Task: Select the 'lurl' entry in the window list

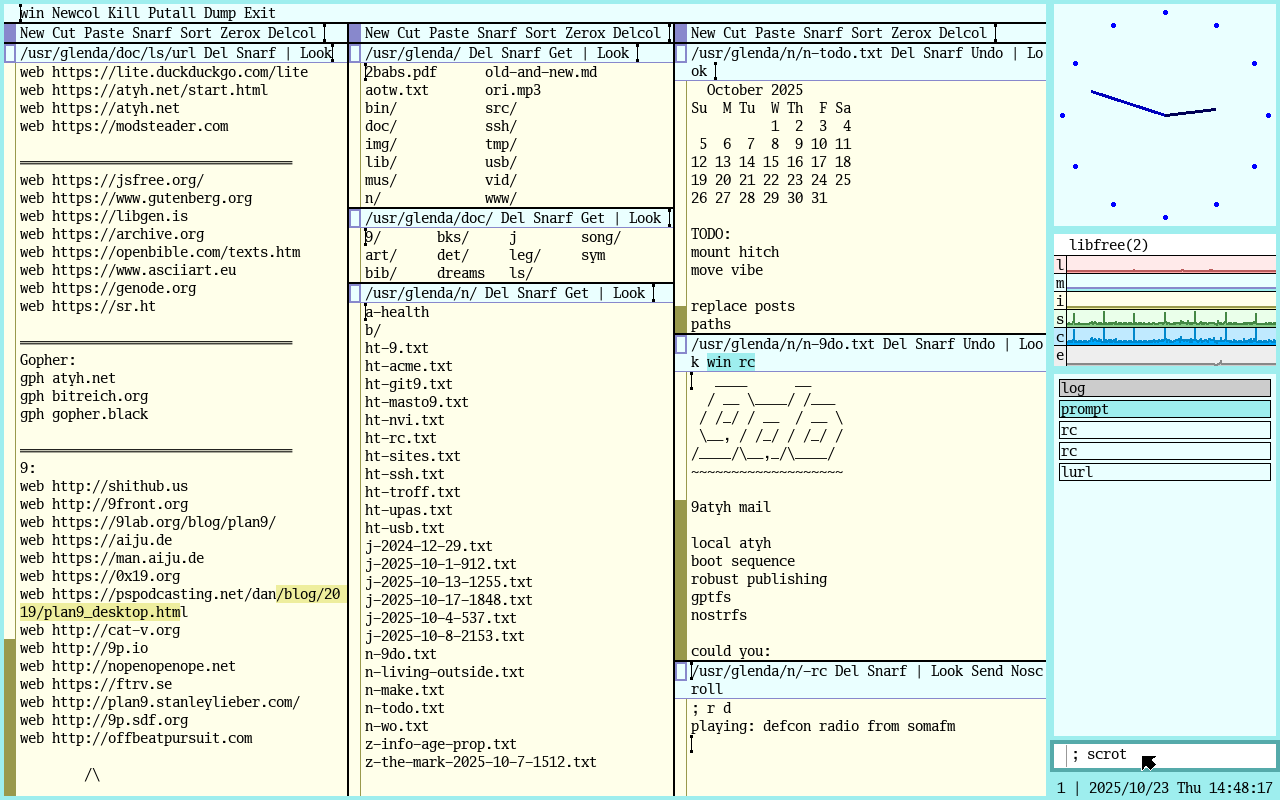Action: click(x=1164, y=472)
